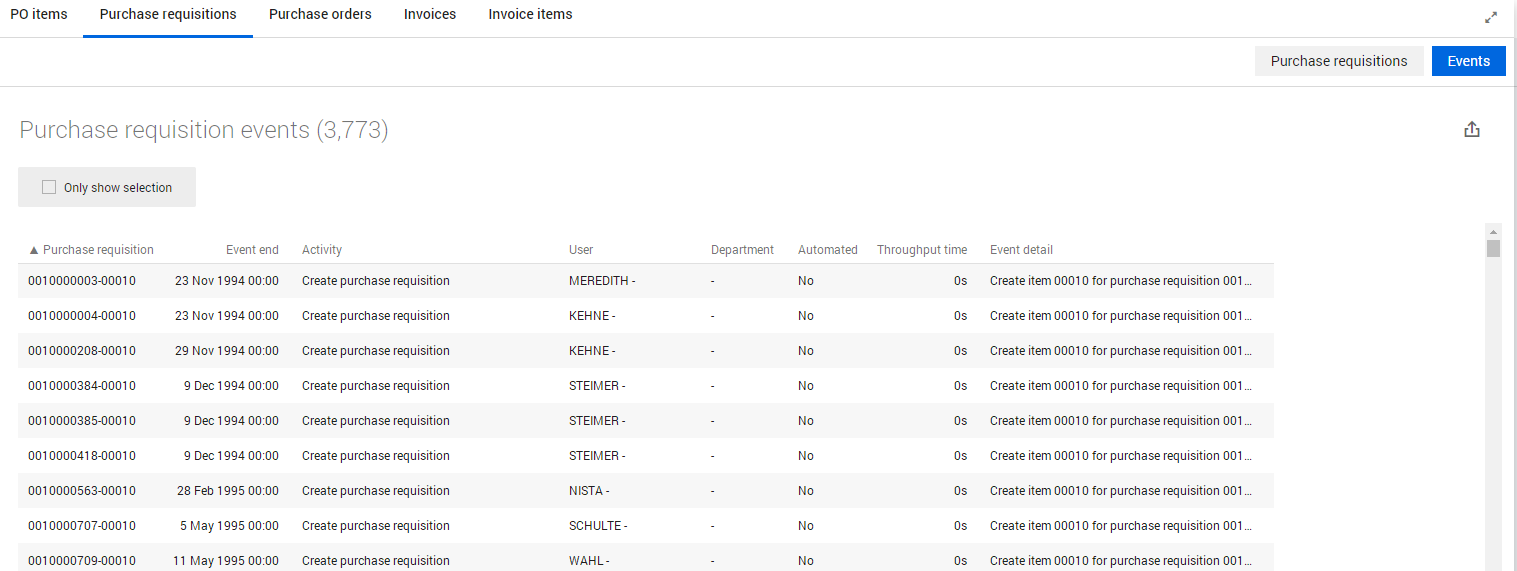Select the Invoice items tab
This screenshot has width=1517, height=571.
pyautogui.click(x=530, y=15)
